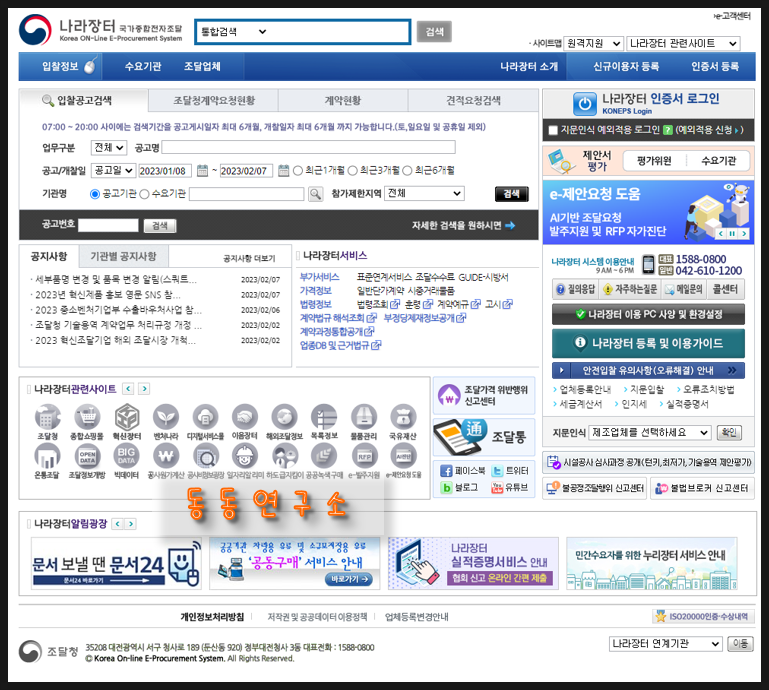Switch to the 계약현황 tab
Viewport: 769px width, 690px height.
coord(343,101)
